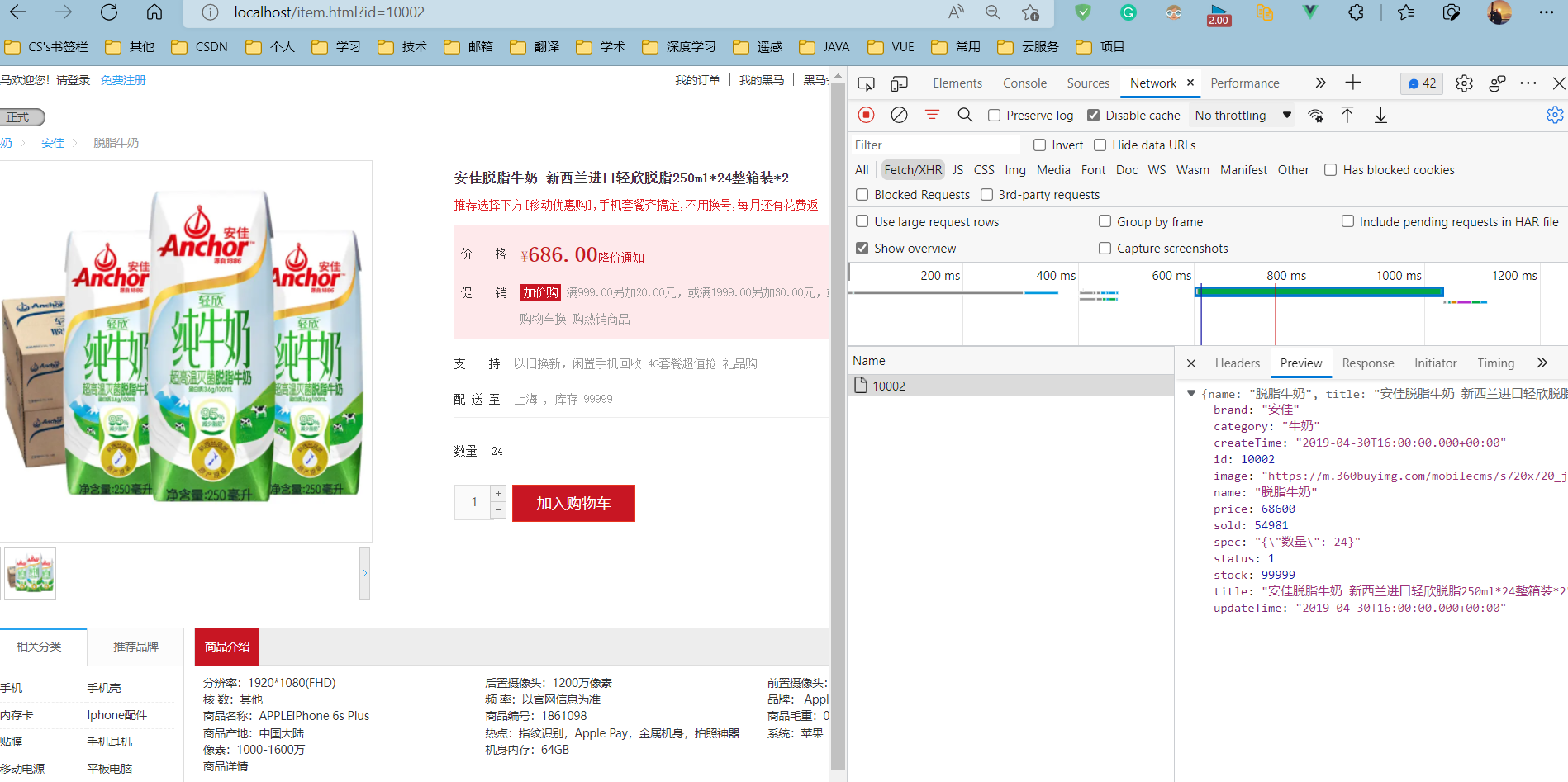Open the CSDN bookmark folder
Image resolution: width=1568 pixels, height=782 pixels.
(200, 47)
